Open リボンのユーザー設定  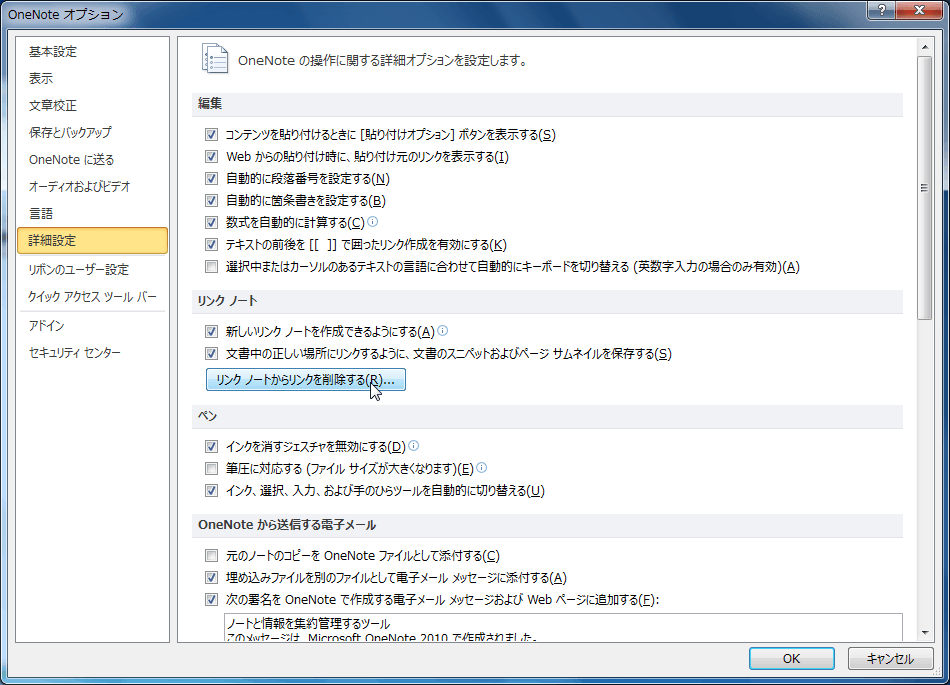pos(92,270)
